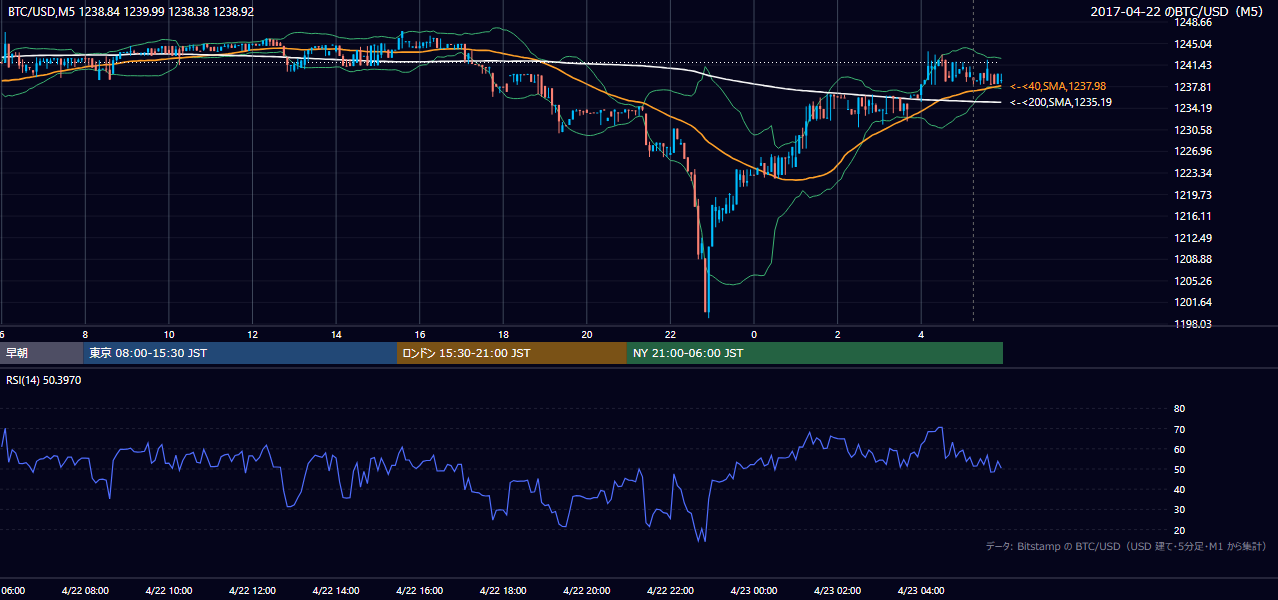Viewport: 1278px width, 600px height.
Task: Click the 4/22 18:00 date label
Action: click(x=502, y=590)
